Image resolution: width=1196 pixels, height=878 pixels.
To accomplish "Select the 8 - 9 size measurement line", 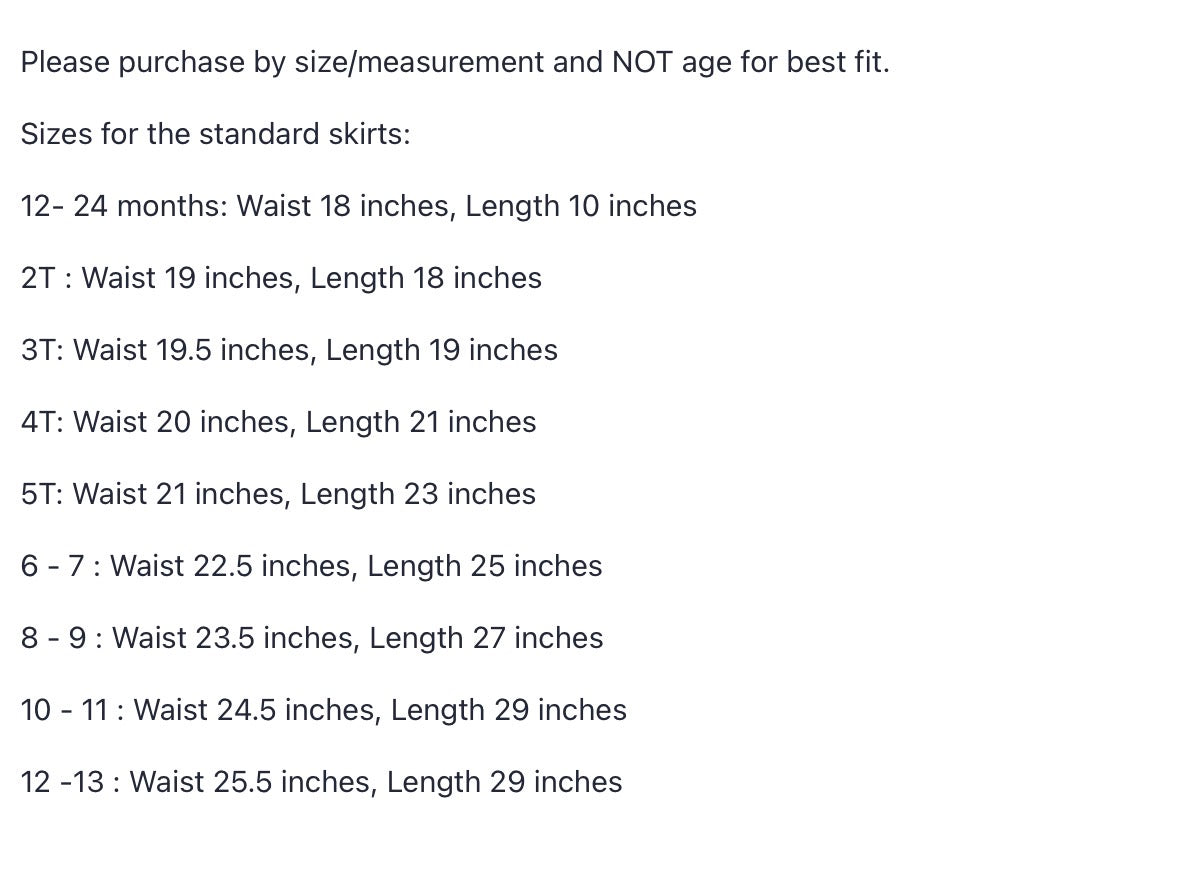I will [312, 638].
